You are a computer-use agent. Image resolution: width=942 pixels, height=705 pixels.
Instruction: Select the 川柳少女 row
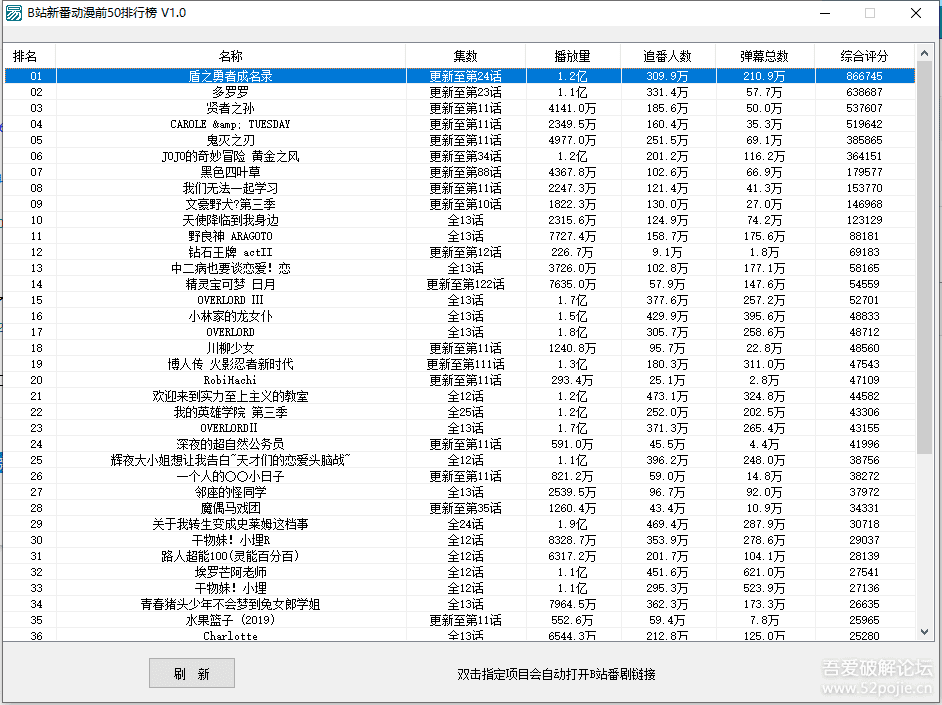pyautogui.click(x=230, y=348)
